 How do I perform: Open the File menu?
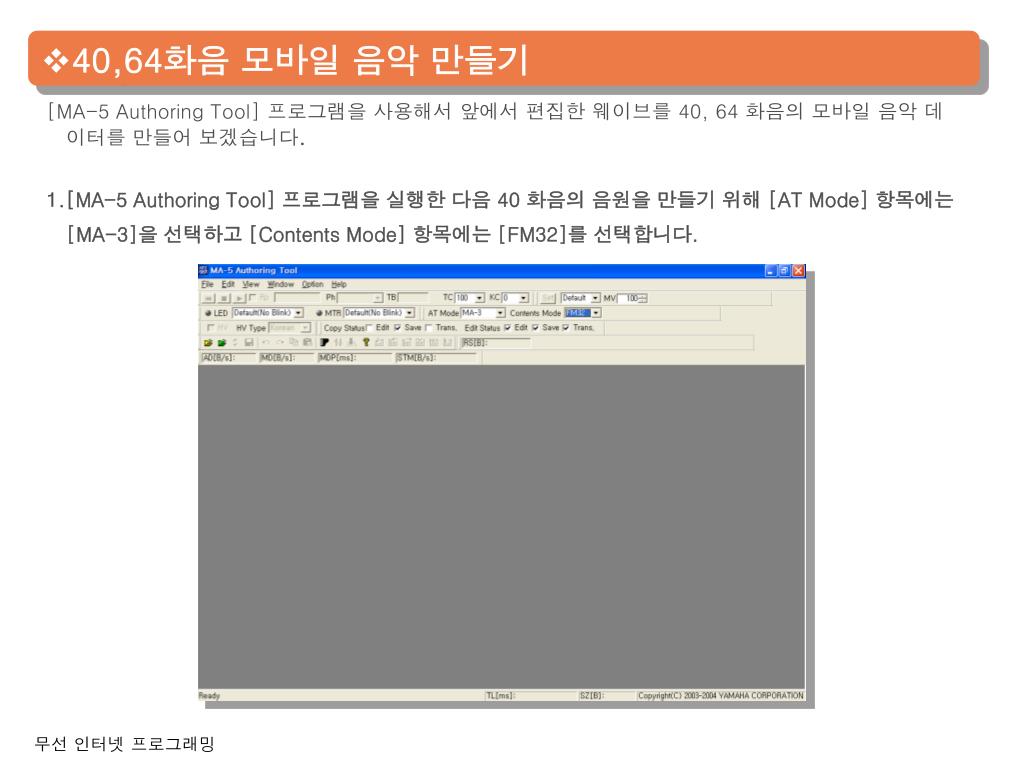click(207, 284)
